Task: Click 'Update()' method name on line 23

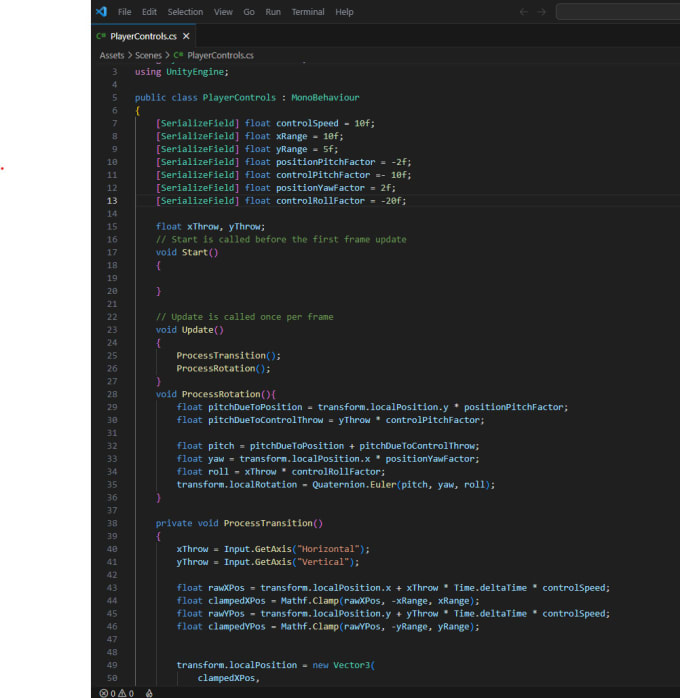Action: click(202, 330)
